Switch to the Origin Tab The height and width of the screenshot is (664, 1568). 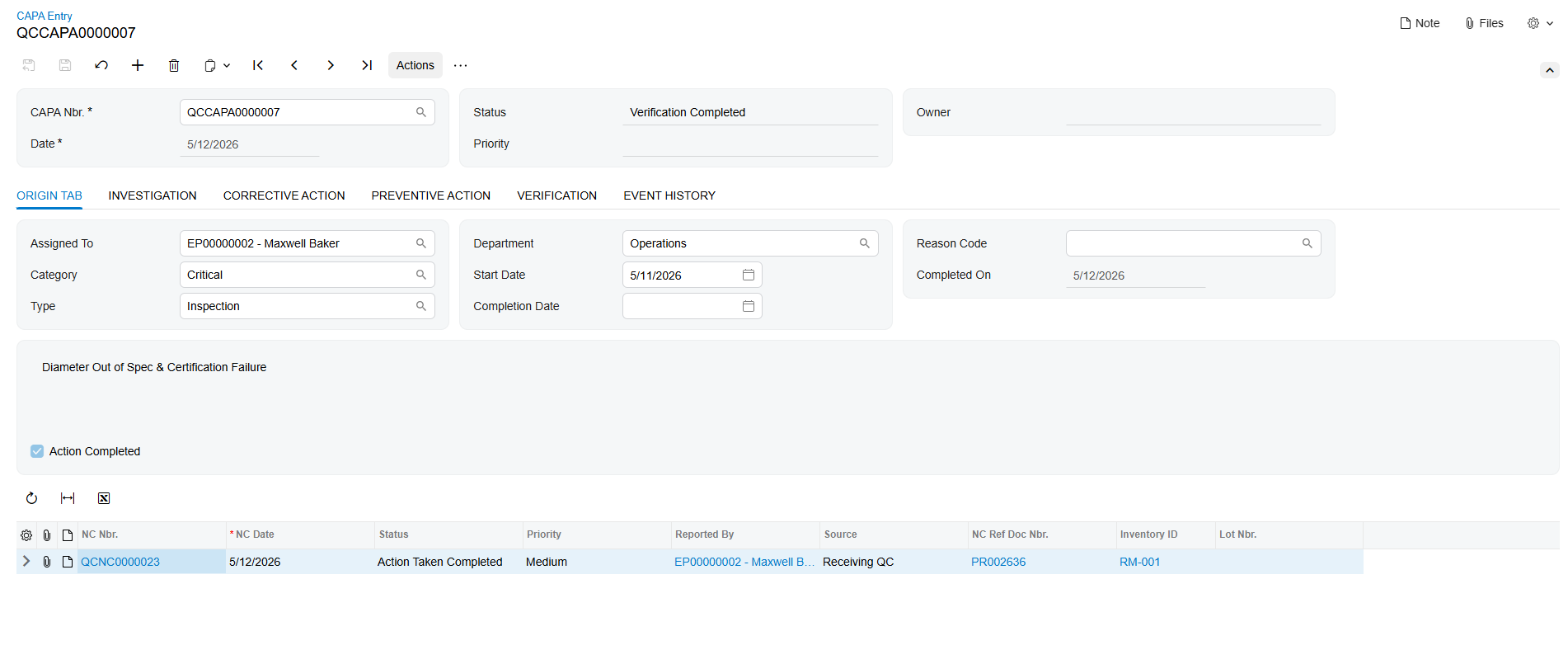click(49, 195)
